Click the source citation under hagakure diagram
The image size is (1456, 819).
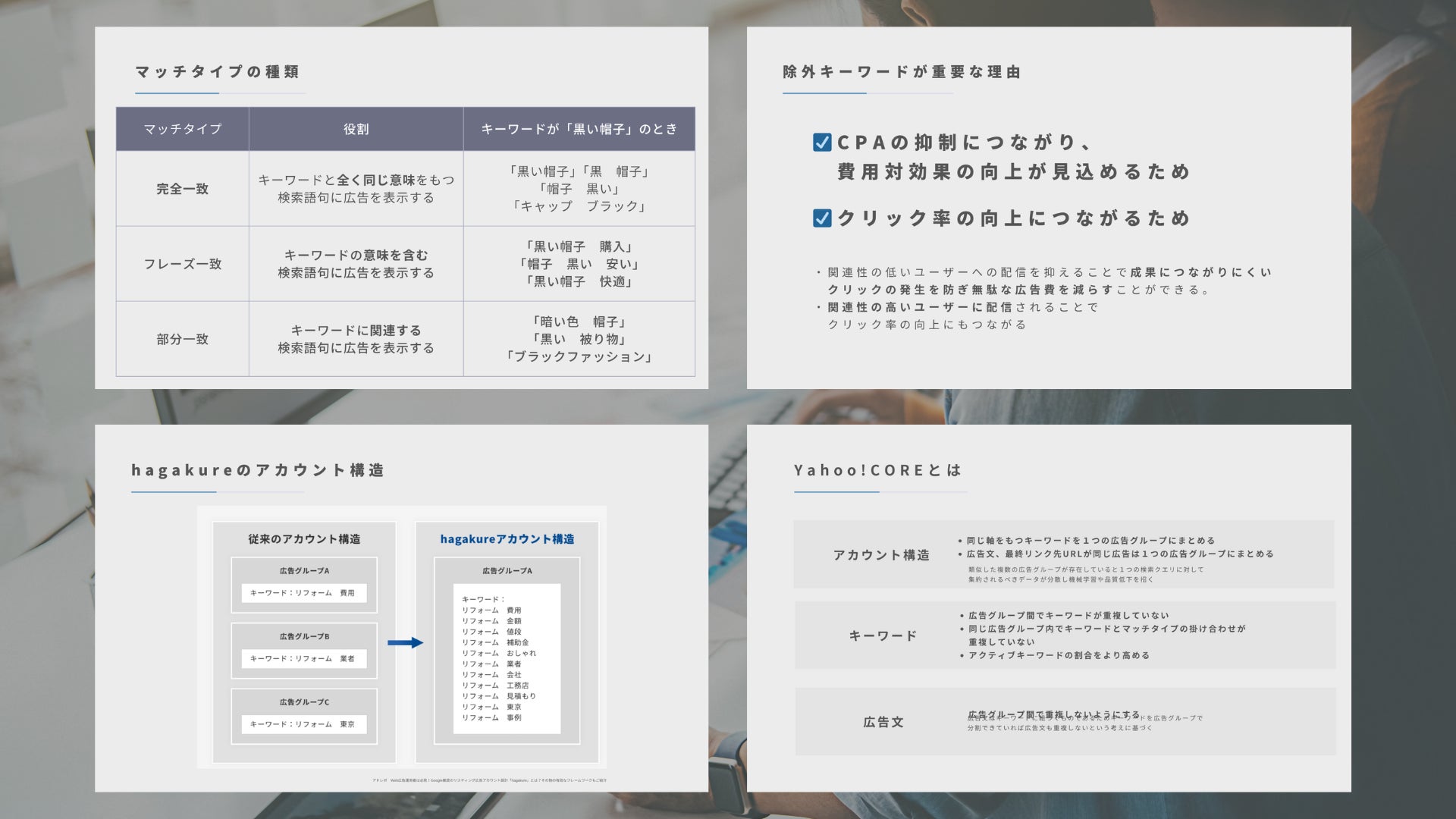click(x=489, y=780)
